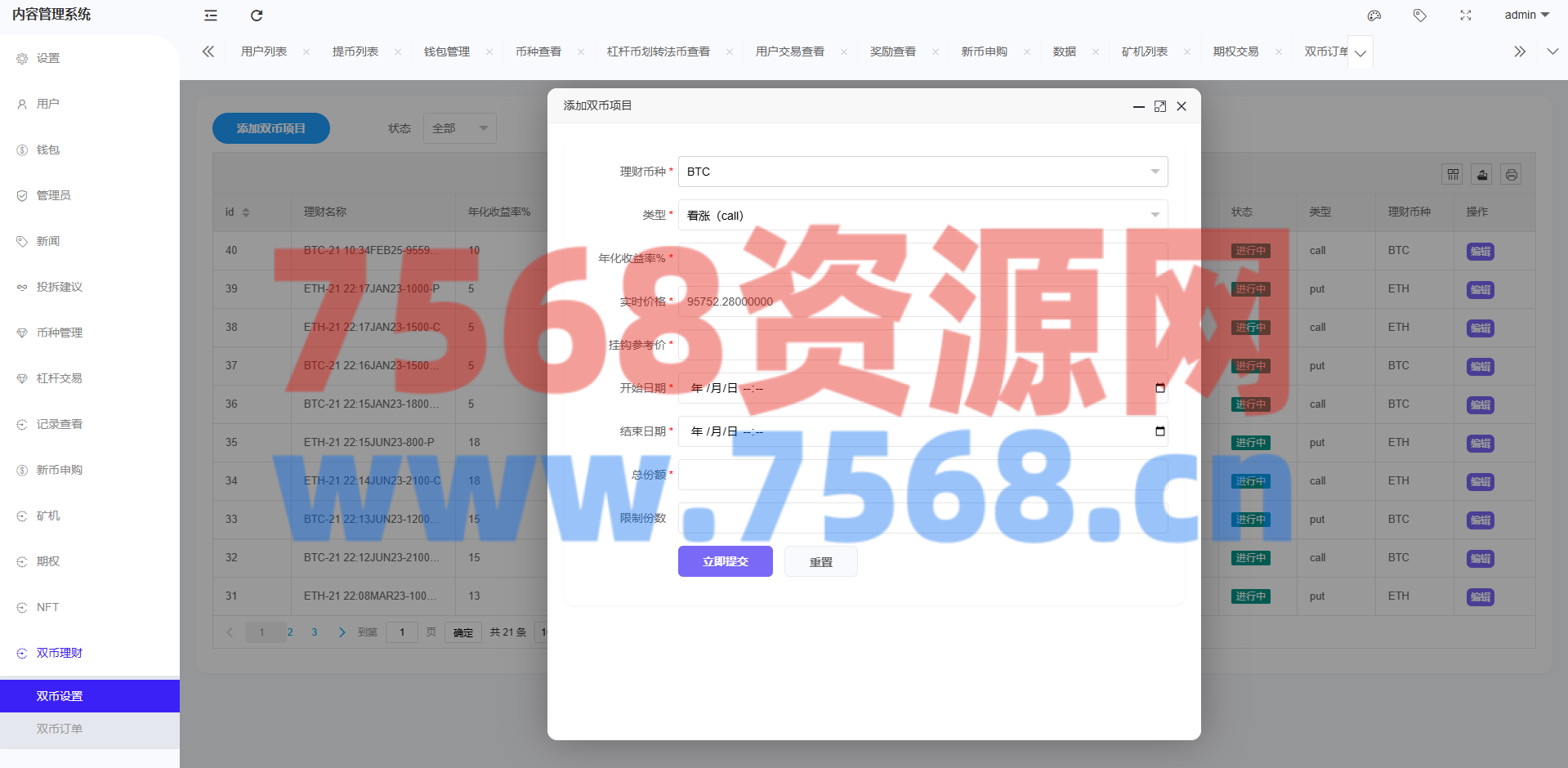Viewport: 1568px width, 768px height.
Task: Click the tag icon in header
Action: (x=1420, y=16)
